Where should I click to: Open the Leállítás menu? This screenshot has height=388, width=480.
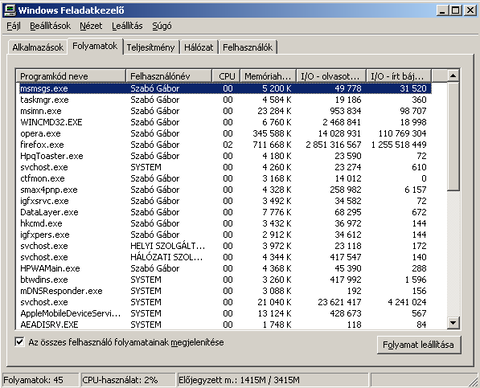click(x=127, y=26)
